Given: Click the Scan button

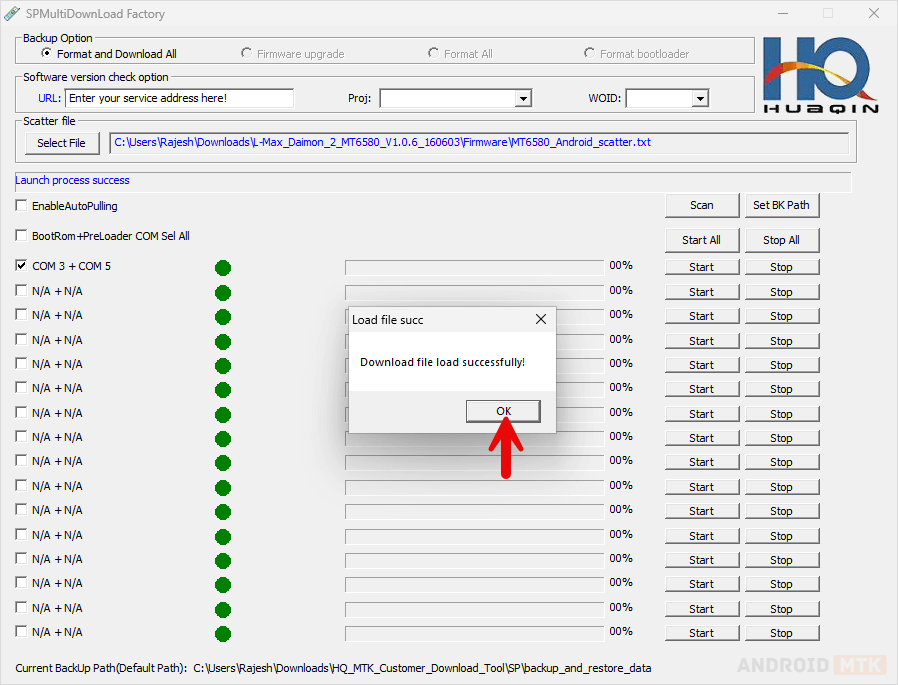Looking at the screenshot, I should (702, 205).
